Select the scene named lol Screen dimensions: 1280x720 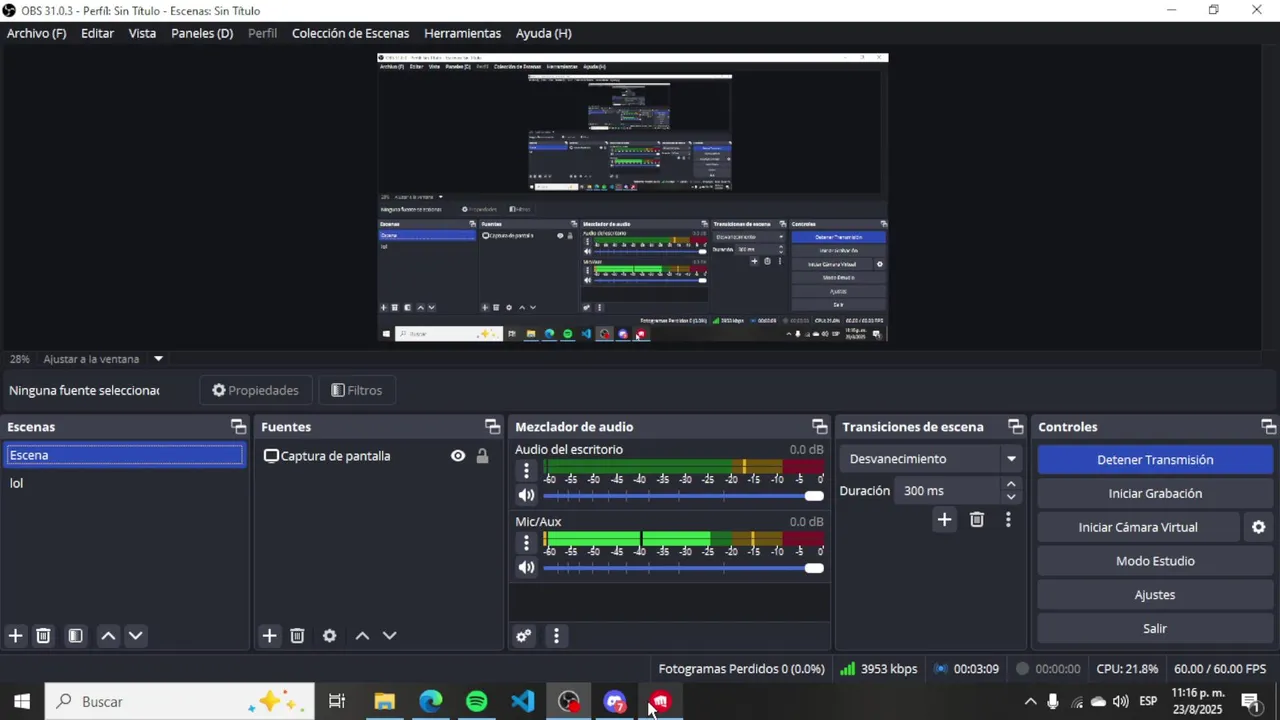tap(124, 483)
